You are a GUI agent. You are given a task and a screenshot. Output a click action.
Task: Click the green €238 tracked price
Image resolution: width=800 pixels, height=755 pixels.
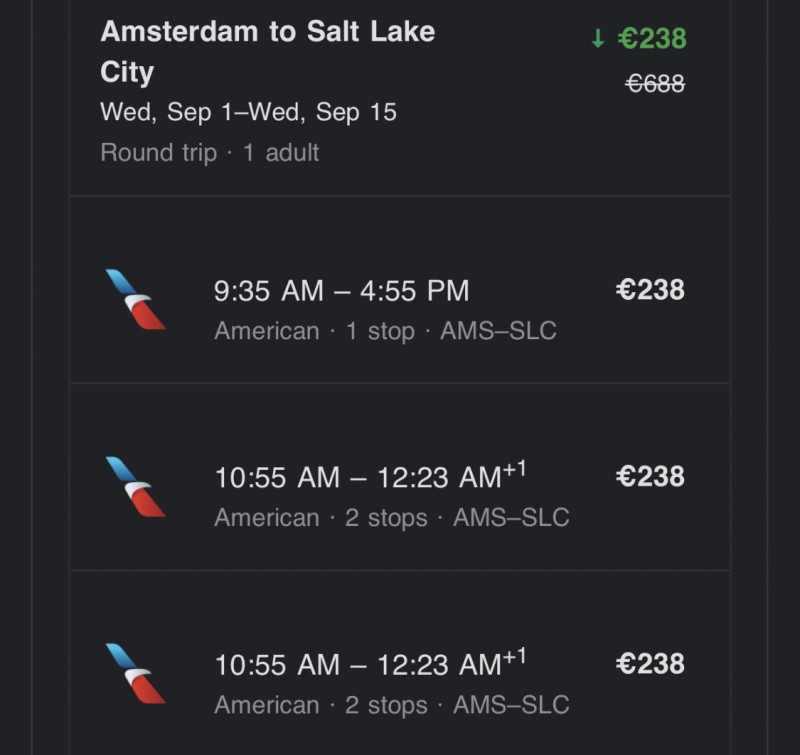click(652, 38)
